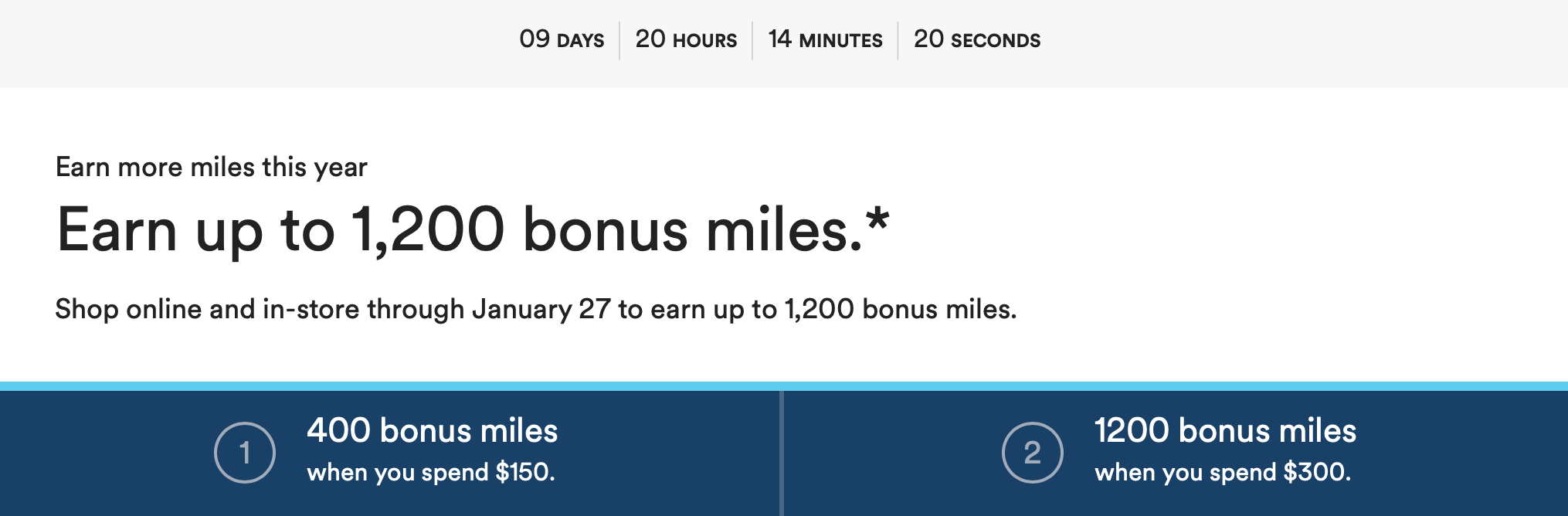The image size is (1568, 516).
Task: Click the vertical divider between the tier panels
Action: [x=782, y=453]
